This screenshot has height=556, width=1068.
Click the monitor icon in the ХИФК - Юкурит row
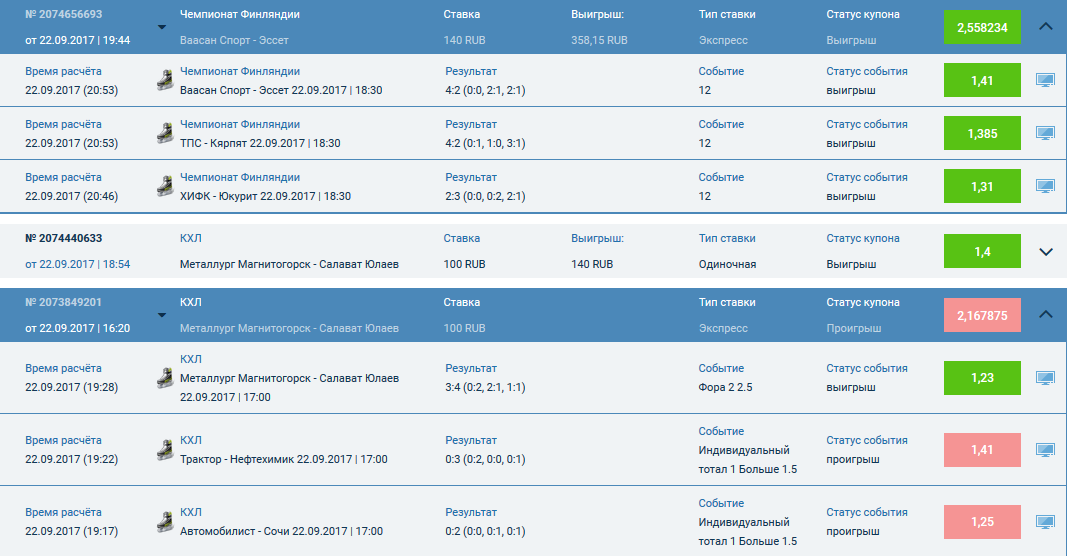(1045, 186)
